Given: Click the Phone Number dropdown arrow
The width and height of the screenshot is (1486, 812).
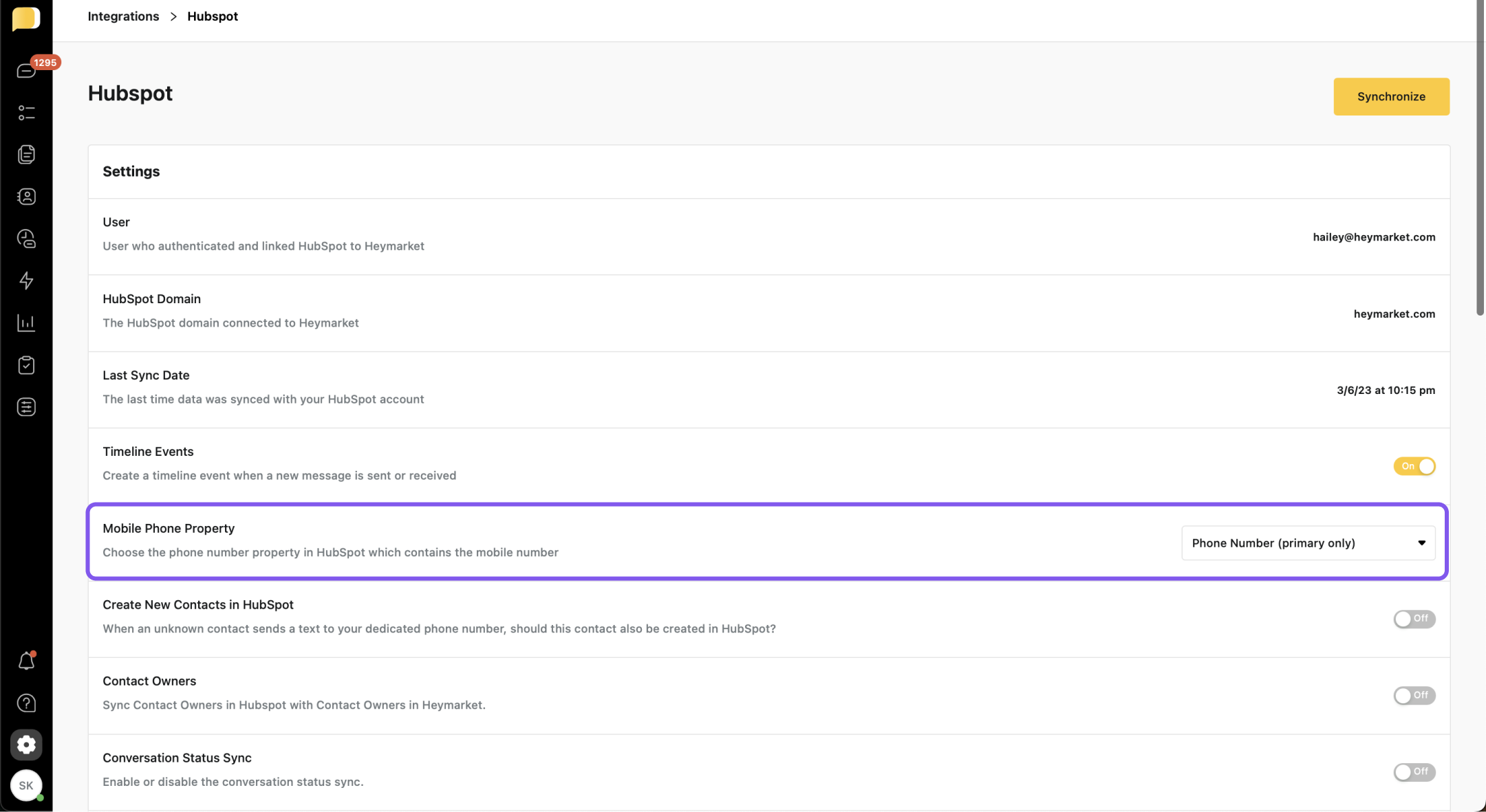Looking at the screenshot, I should (x=1421, y=543).
